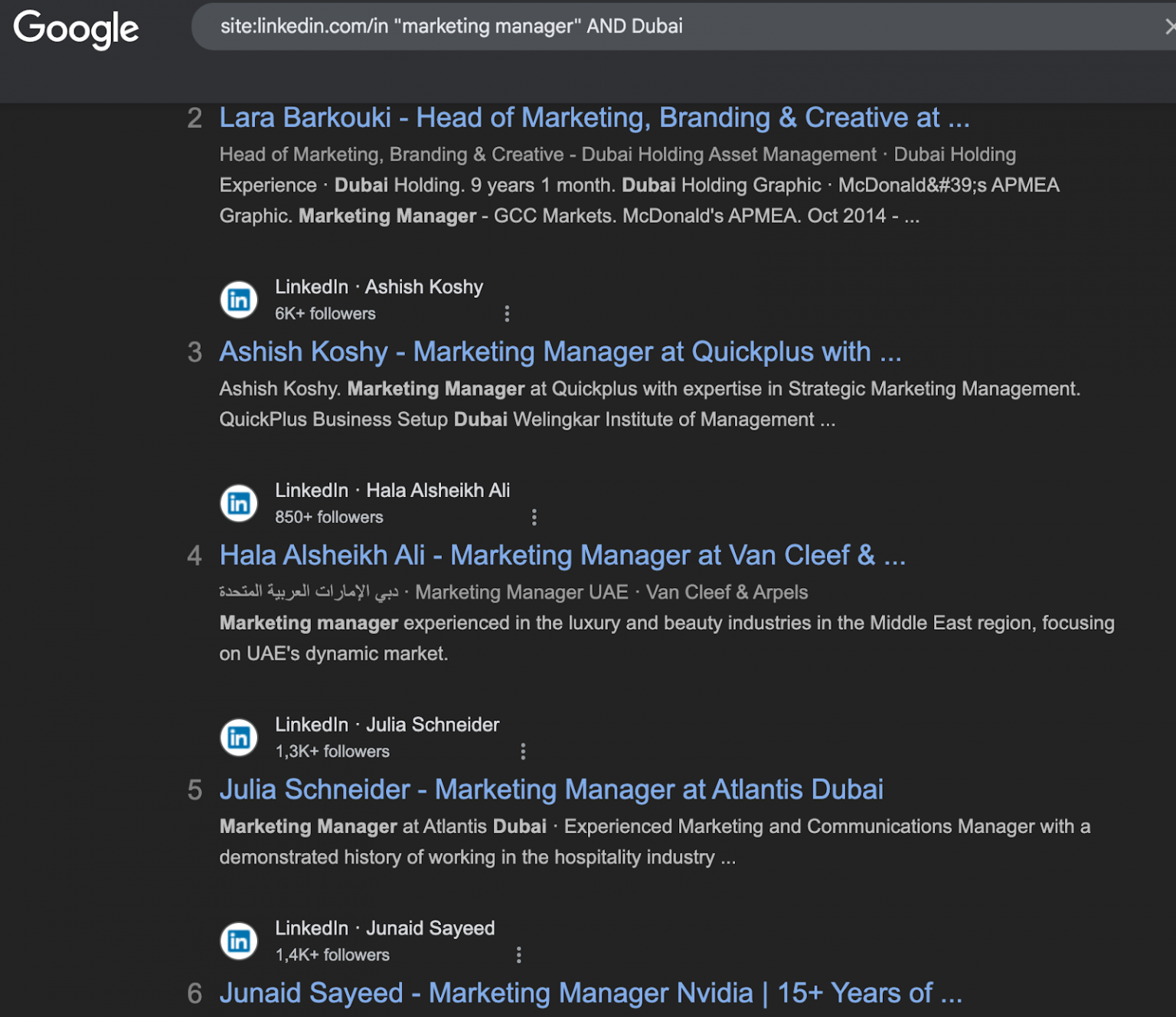Open Lara Barkouki's profile link

[594, 117]
